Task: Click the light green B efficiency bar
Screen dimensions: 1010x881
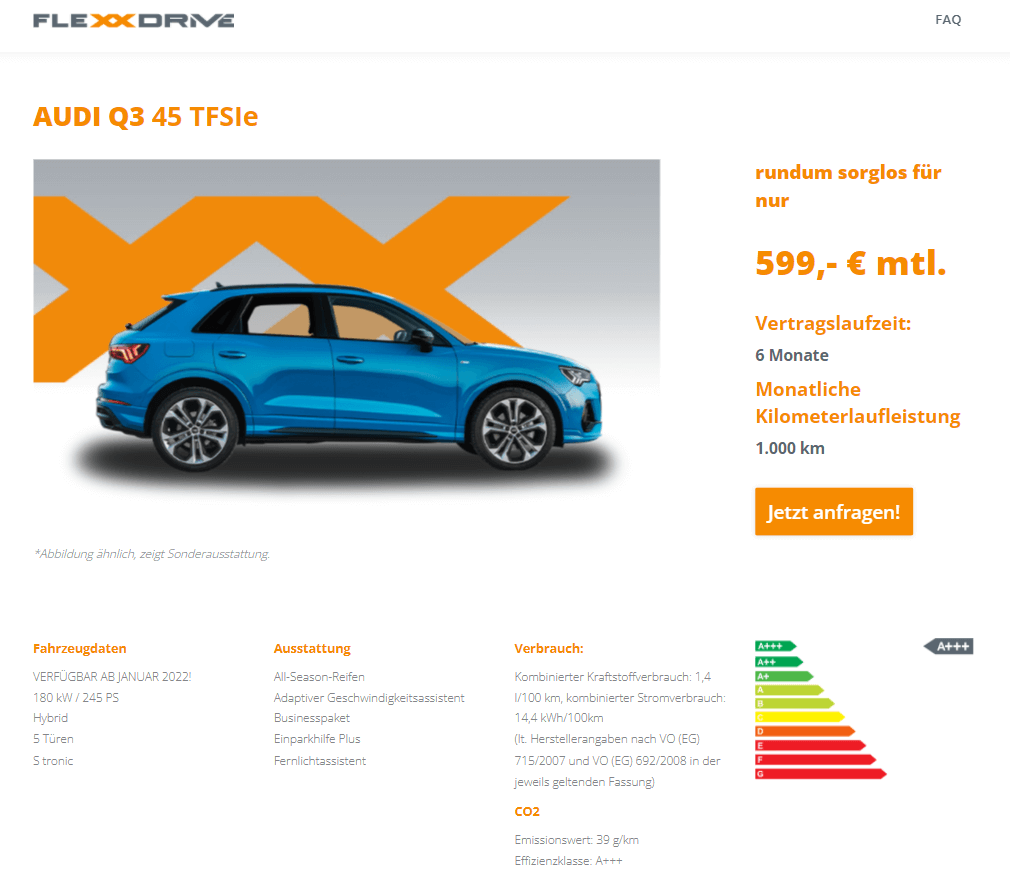Action: pos(794,703)
